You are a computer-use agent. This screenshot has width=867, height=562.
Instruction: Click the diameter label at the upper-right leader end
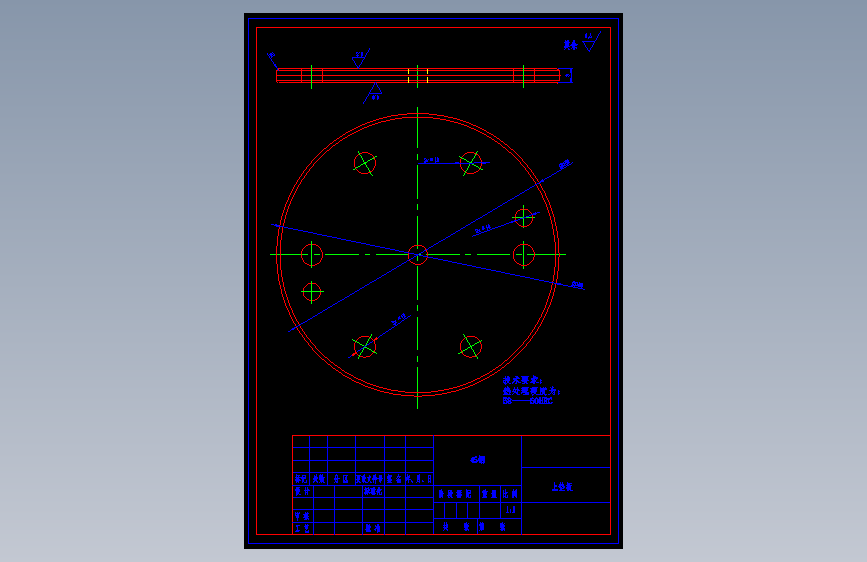click(x=565, y=164)
